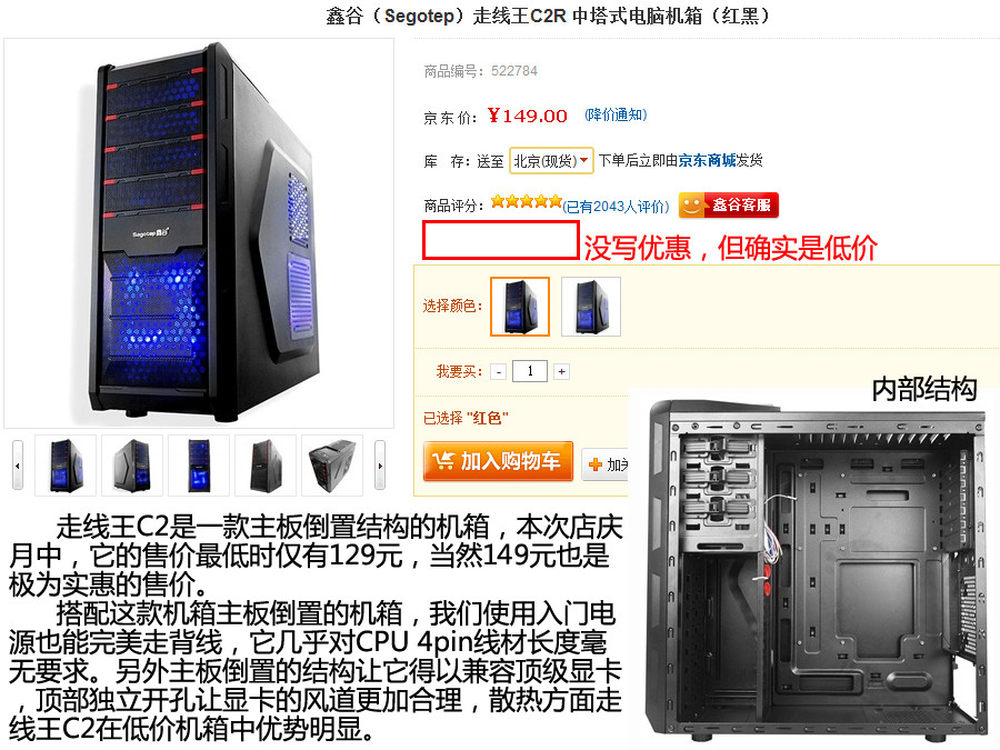Click the 降价通知 price alert link
The image size is (1000, 750).
click(x=615, y=115)
